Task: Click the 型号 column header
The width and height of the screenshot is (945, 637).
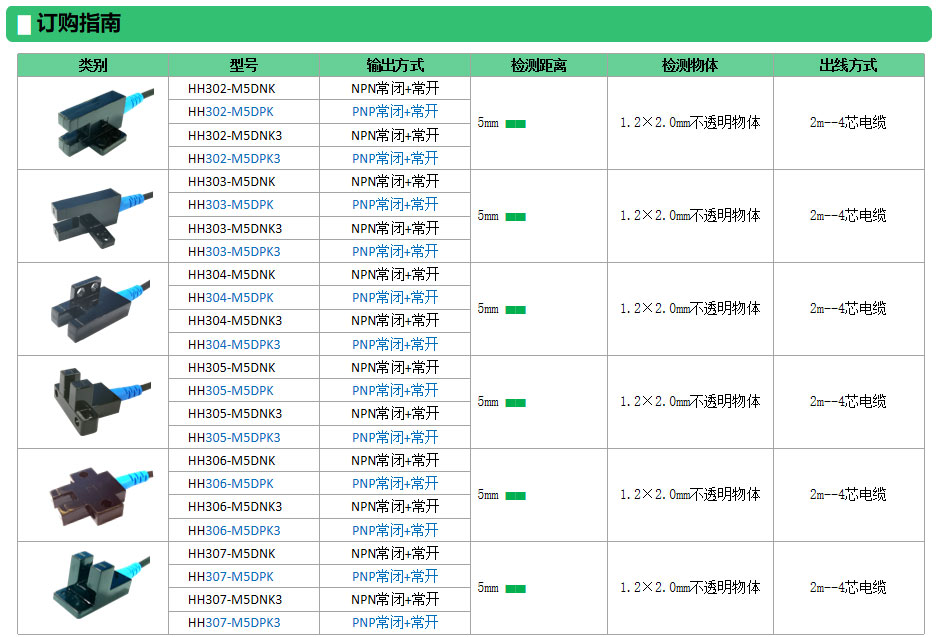Action: coord(244,66)
